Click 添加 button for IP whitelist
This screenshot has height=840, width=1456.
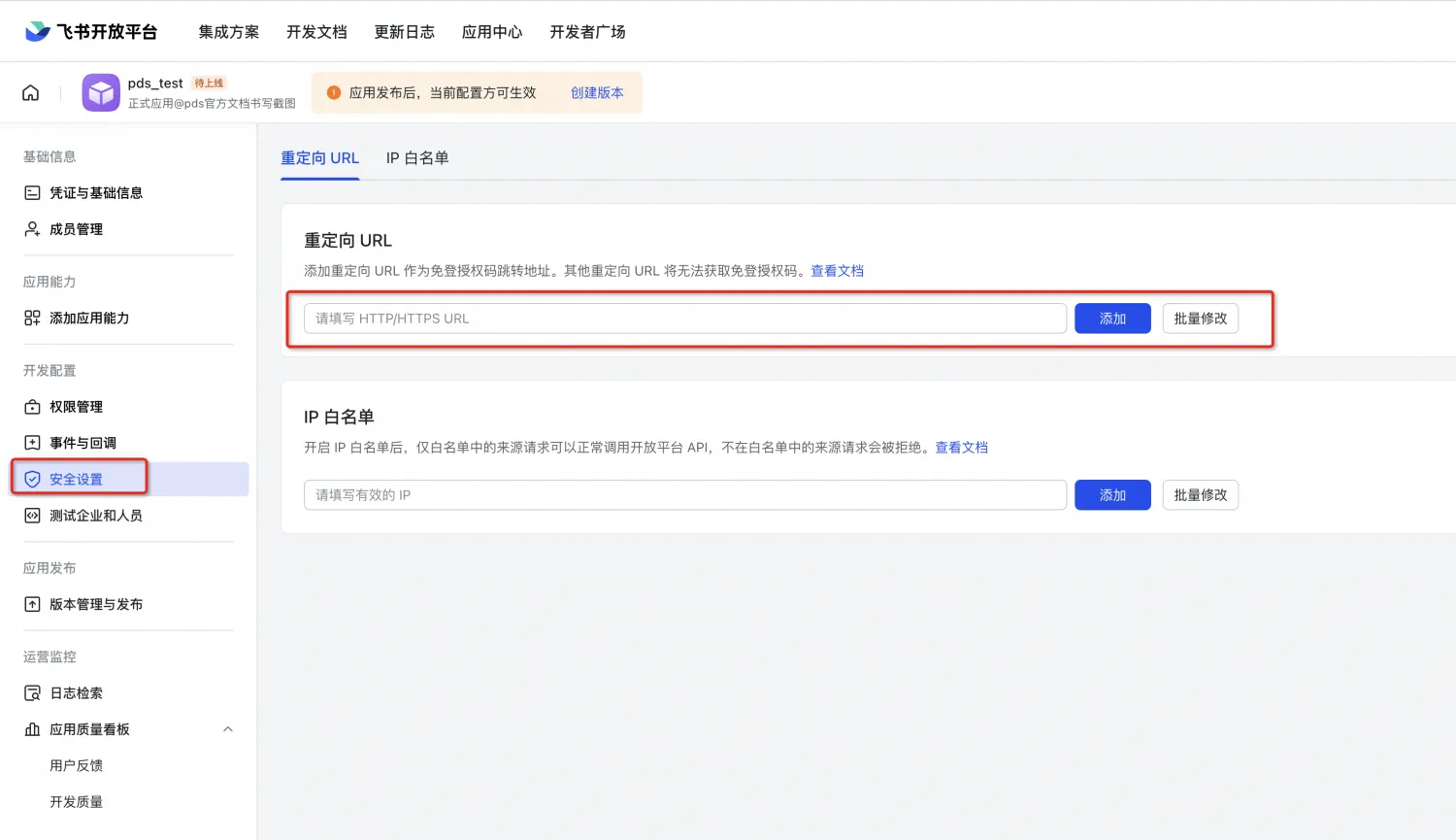tap(1112, 495)
